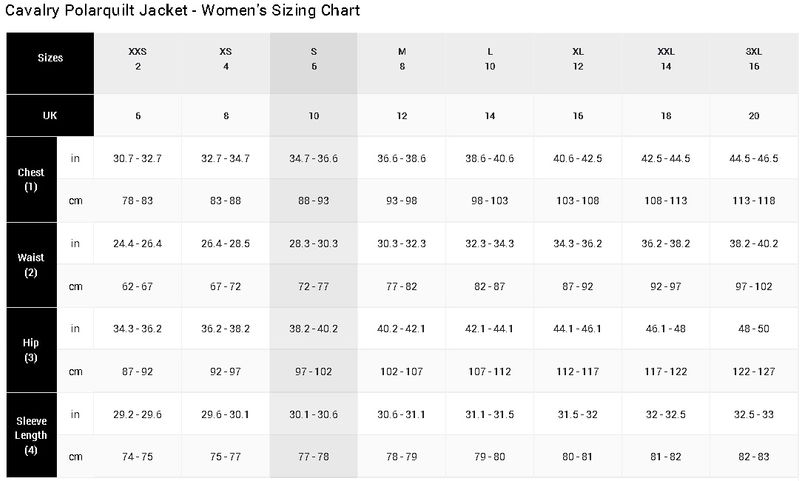Viewport: 800px width, 481px height.
Task: Select the Waist (2) row label
Action: tap(31, 264)
